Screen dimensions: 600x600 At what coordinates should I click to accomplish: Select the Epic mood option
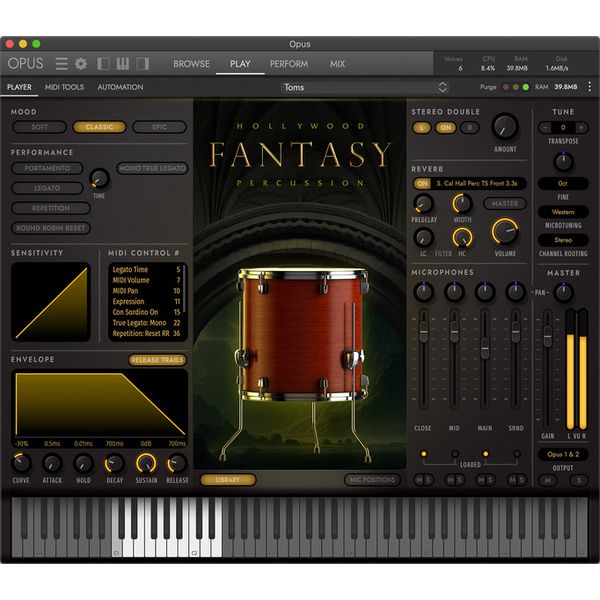(160, 127)
